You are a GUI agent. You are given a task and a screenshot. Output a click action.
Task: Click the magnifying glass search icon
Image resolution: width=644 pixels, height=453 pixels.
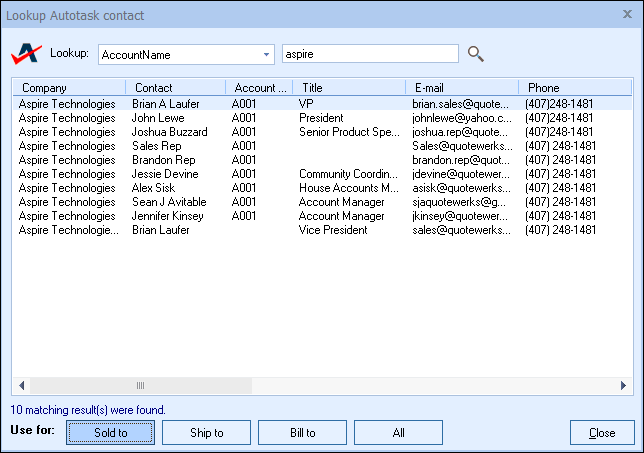pyautogui.click(x=476, y=54)
